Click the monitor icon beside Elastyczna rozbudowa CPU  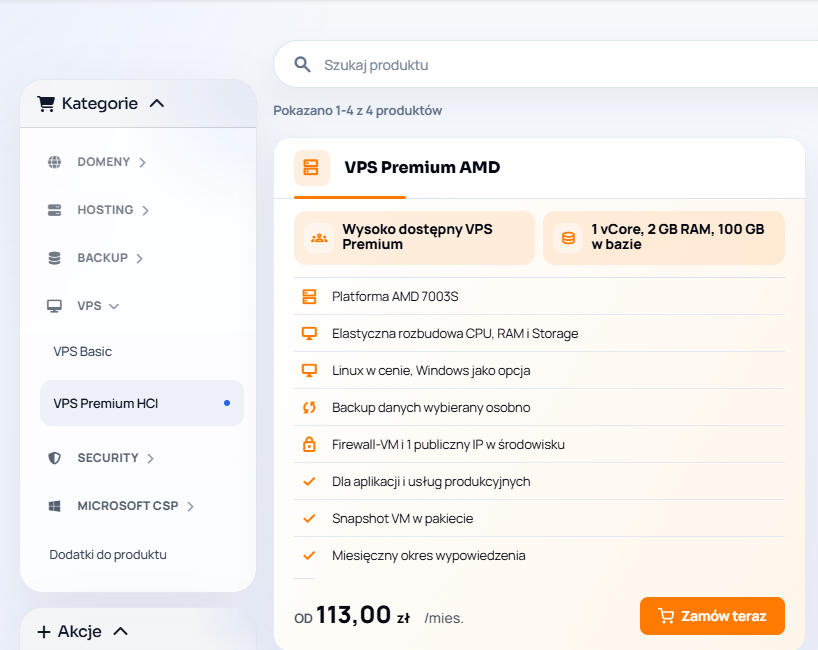point(309,333)
